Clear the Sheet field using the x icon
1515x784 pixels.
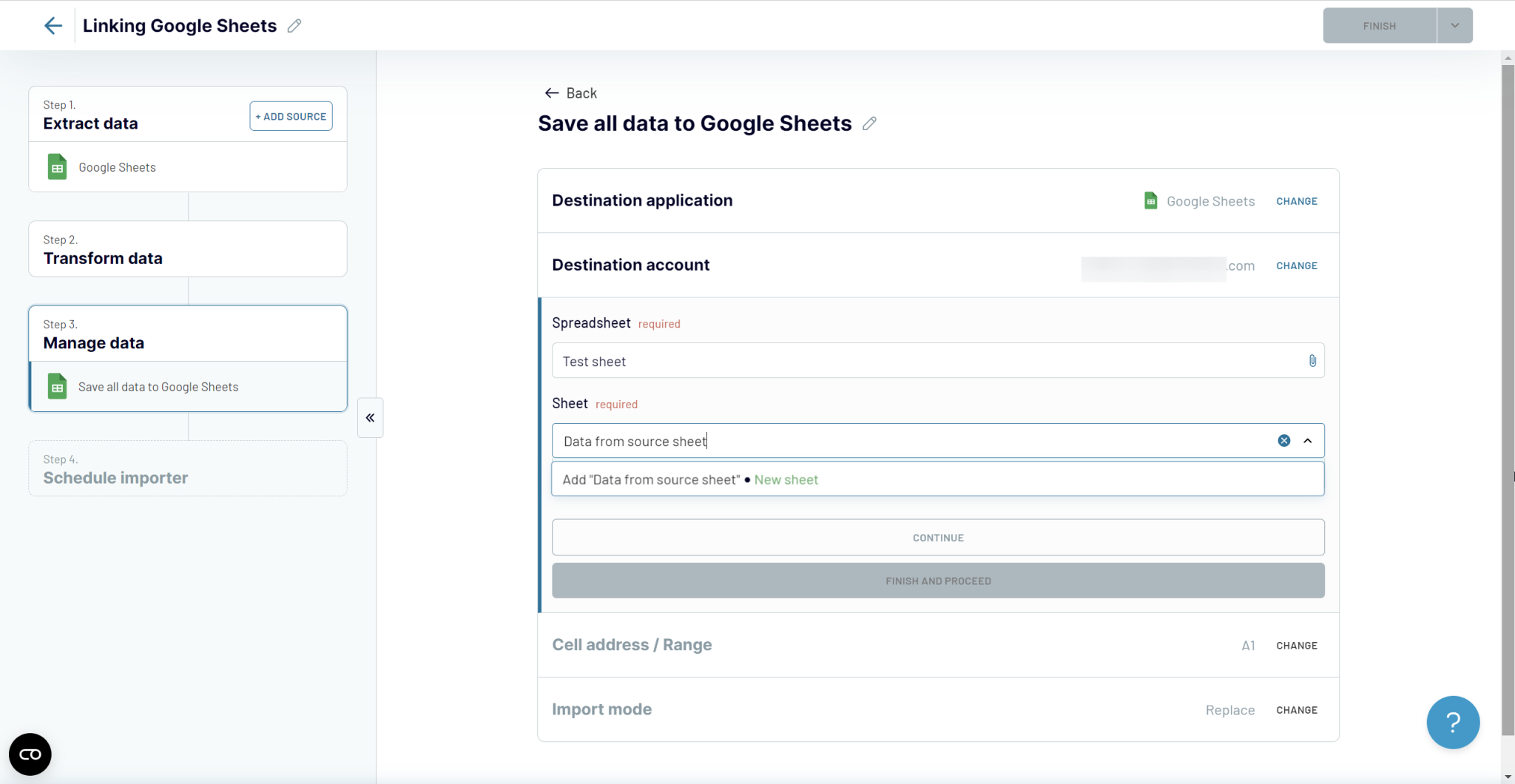[x=1283, y=440]
